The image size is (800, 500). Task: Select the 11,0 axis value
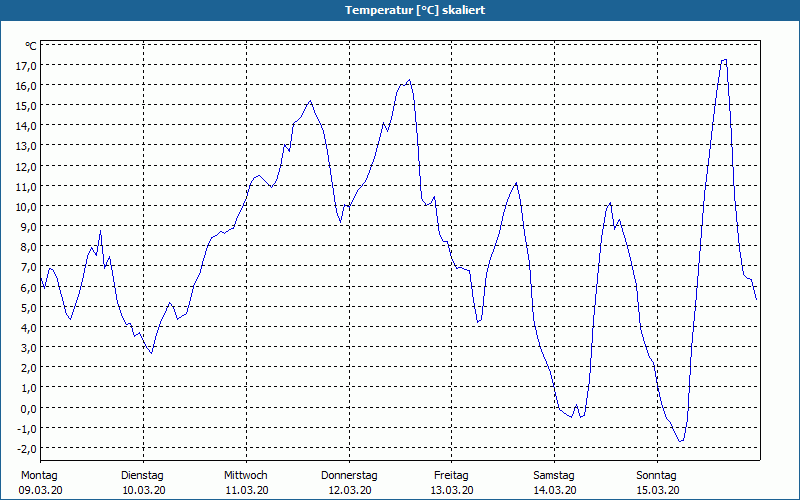point(26,186)
